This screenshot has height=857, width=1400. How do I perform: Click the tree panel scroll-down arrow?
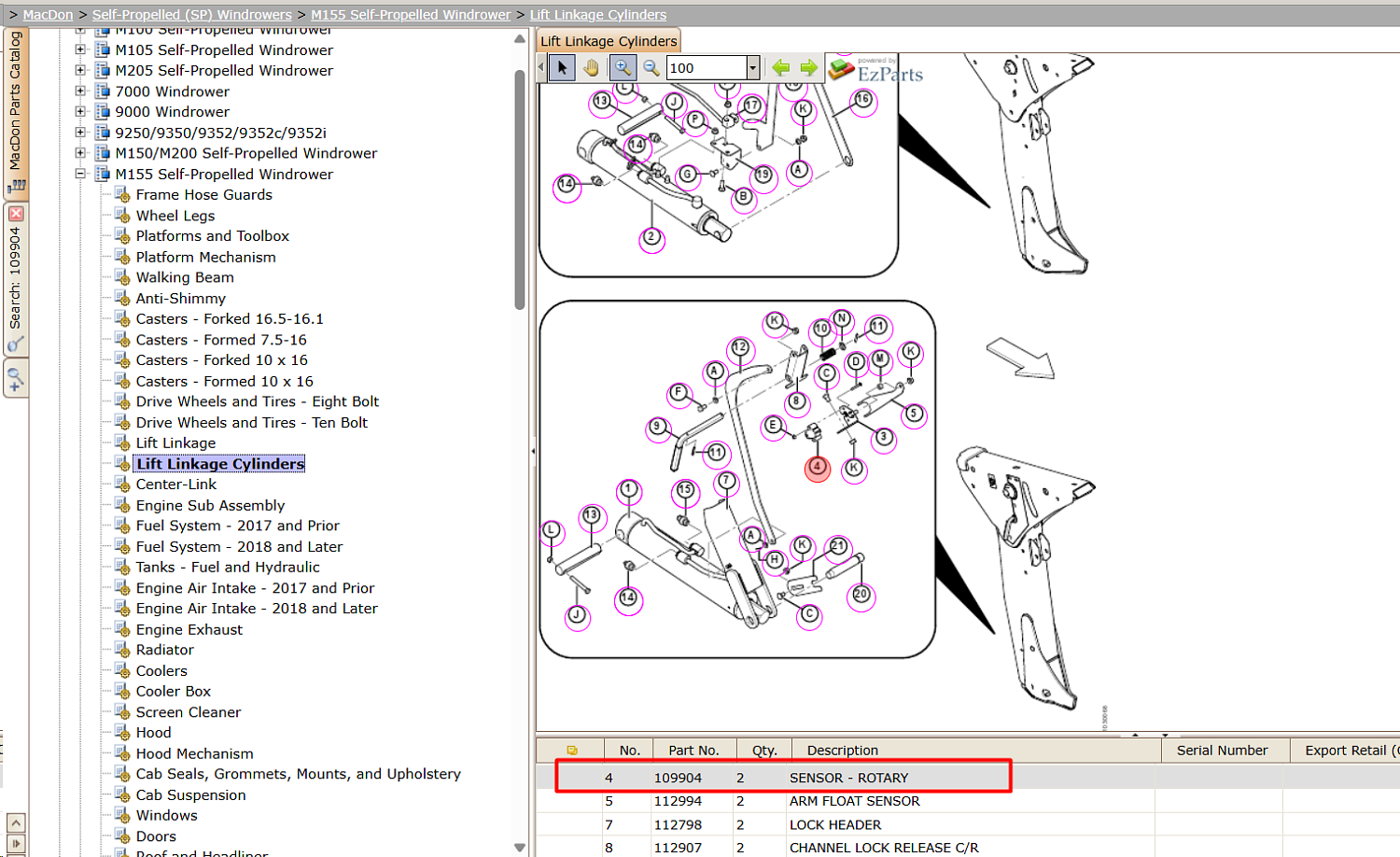[x=520, y=848]
